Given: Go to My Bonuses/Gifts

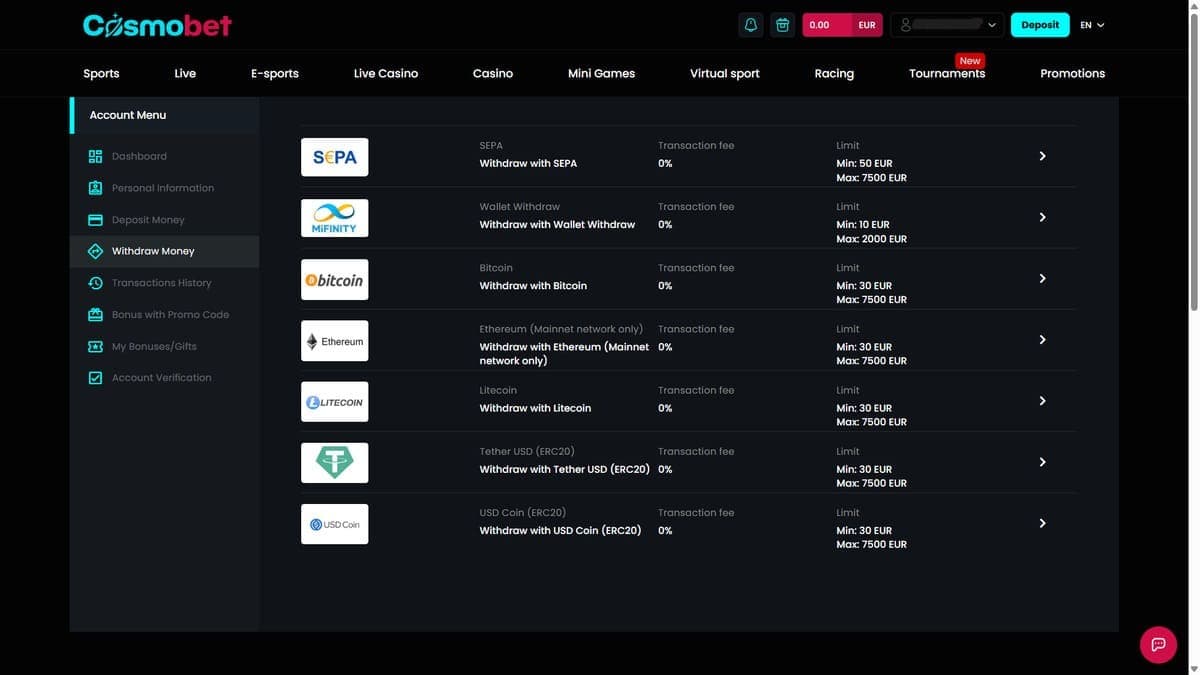Looking at the screenshot, I should pos(154,346).
